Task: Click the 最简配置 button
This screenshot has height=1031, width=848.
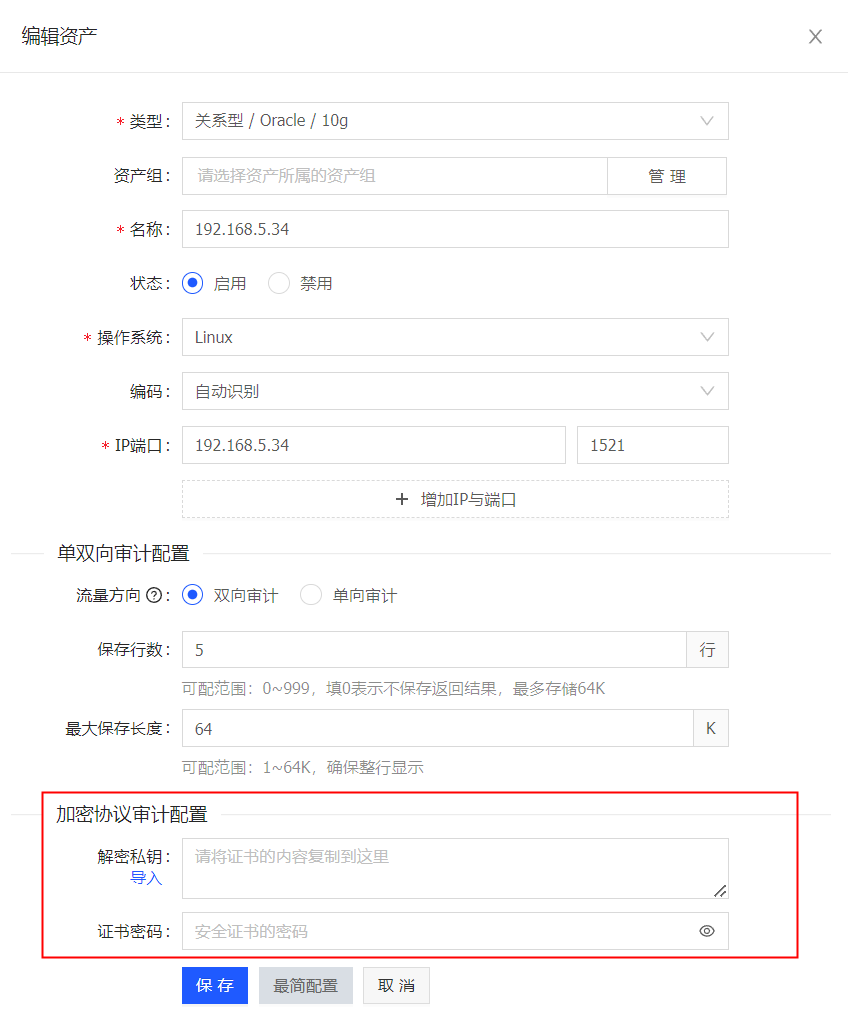Action: [306, 986]
